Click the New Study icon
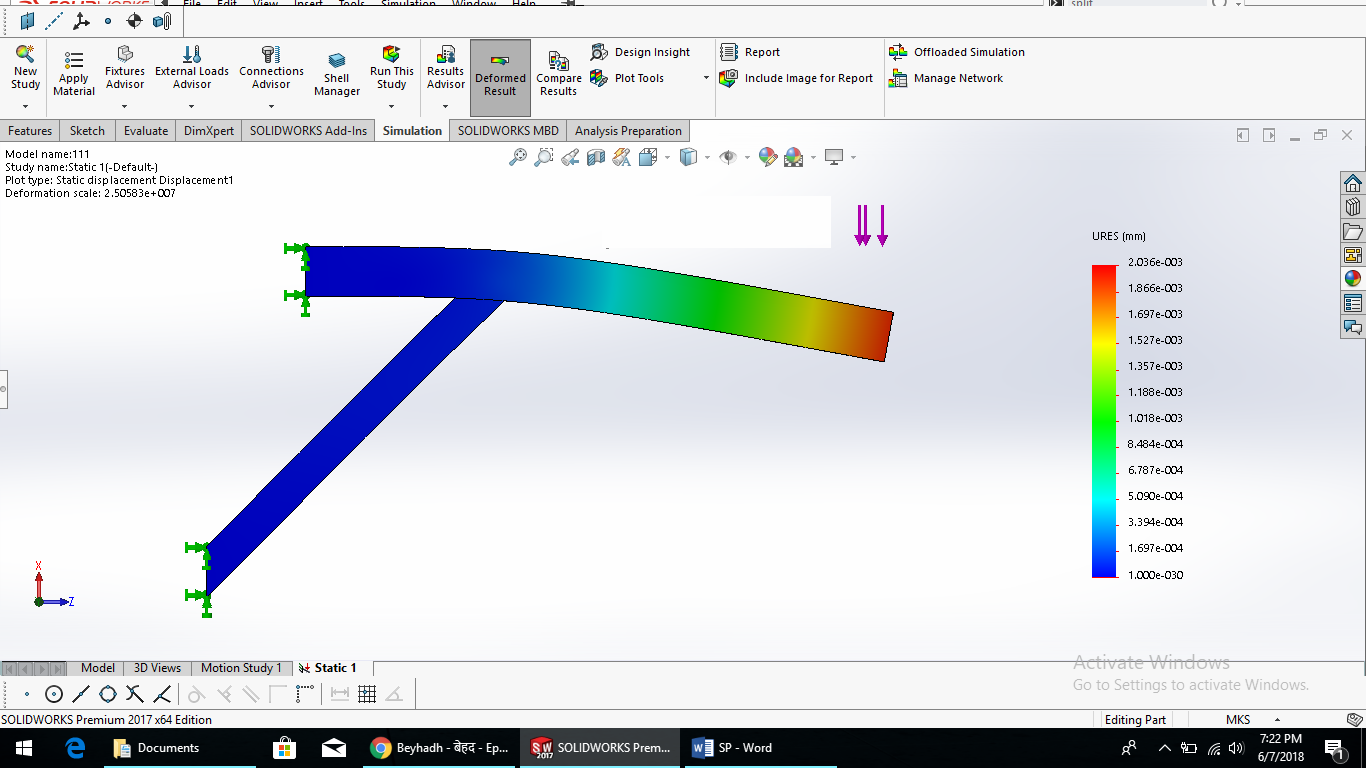The width and height of the screenshot is (1366, 768). point(25,68)
